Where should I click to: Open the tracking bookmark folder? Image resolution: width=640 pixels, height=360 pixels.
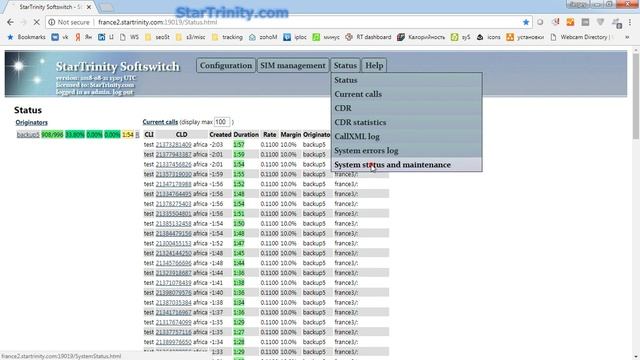click(227, 37)
